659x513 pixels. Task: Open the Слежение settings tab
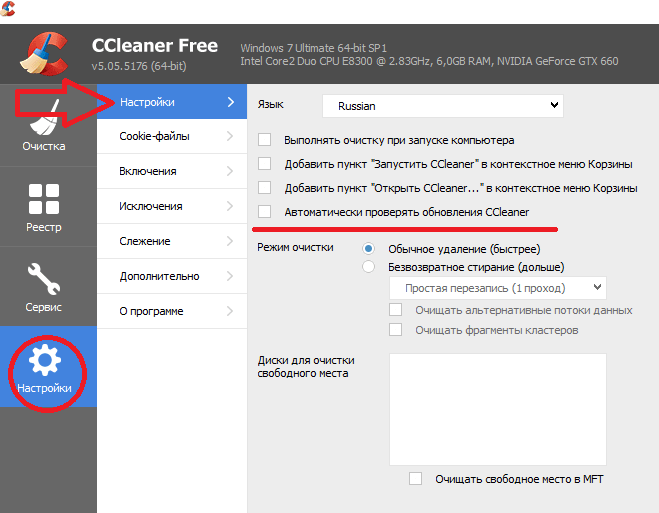172,241
